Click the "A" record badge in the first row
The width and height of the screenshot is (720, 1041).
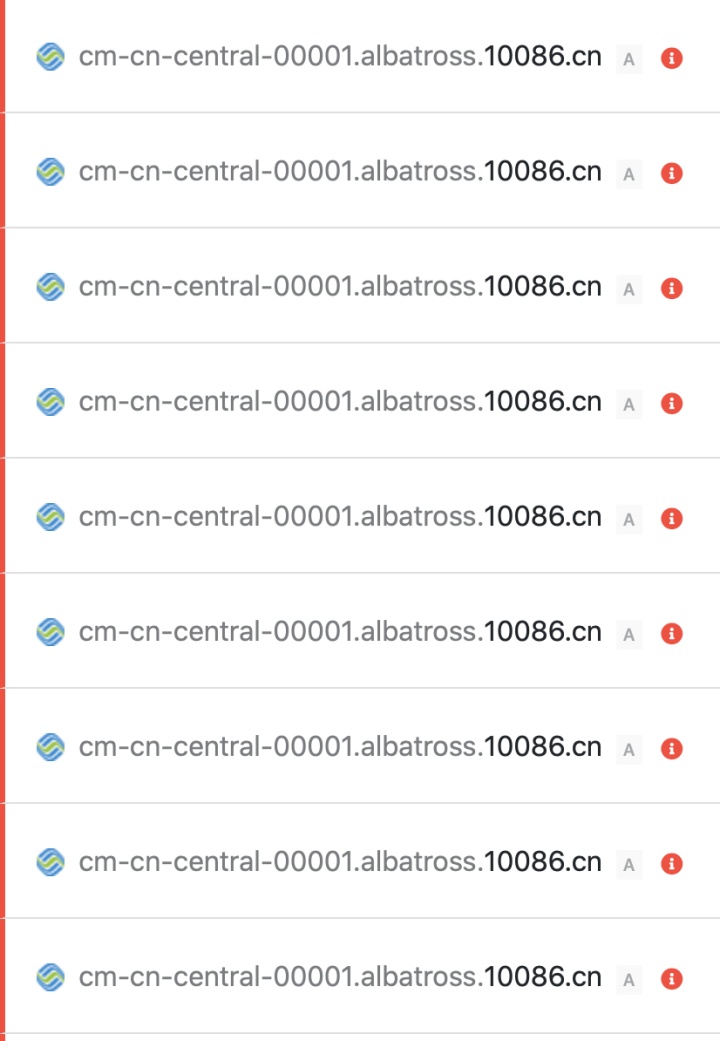point(628,59)
